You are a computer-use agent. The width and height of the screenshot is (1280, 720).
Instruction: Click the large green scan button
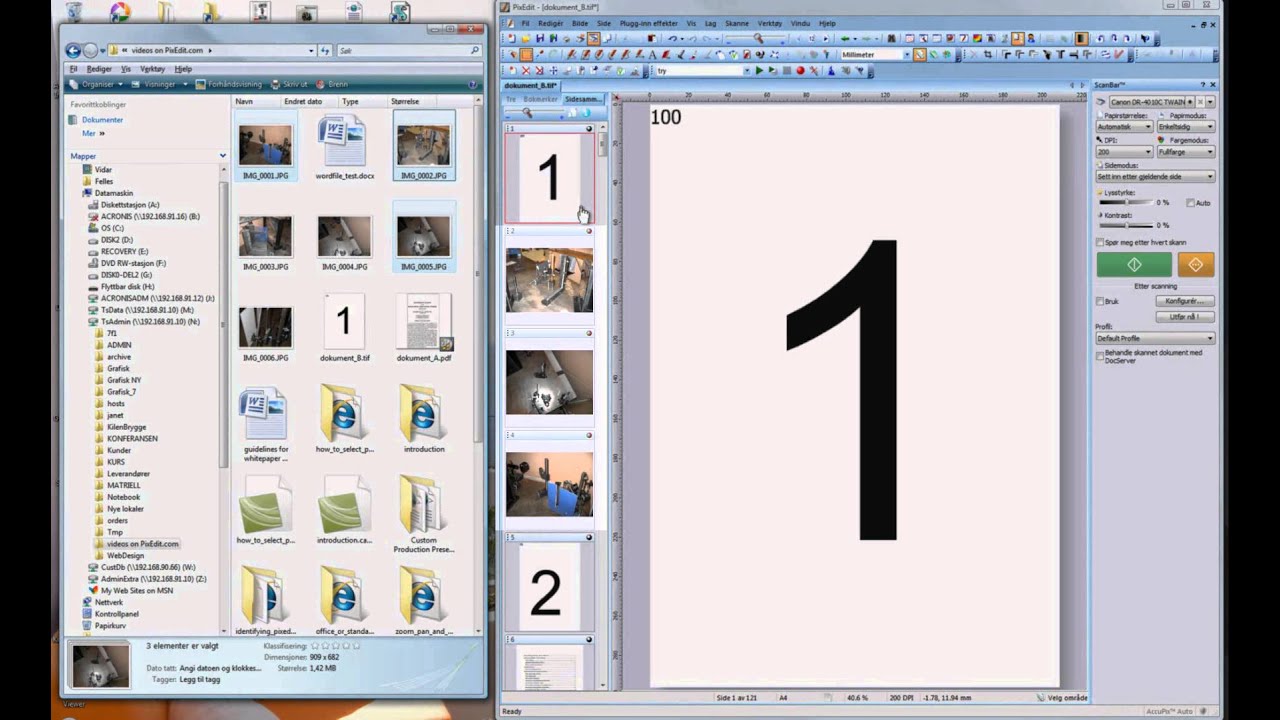pos(1134,264)
